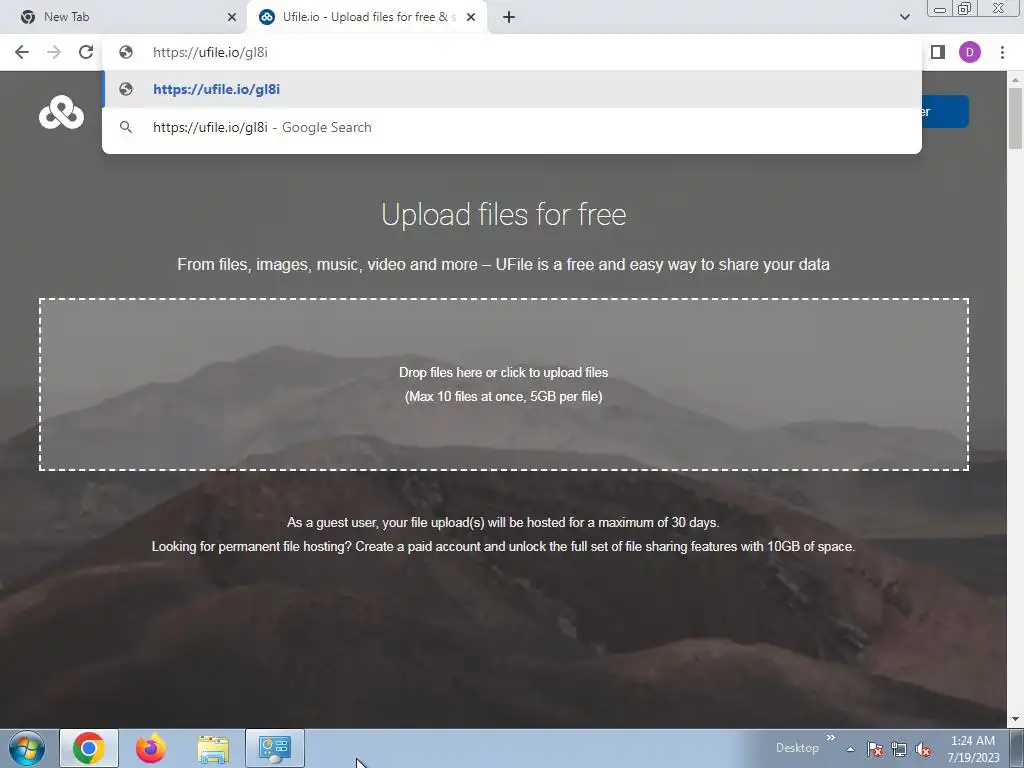Viewport: 1024px width, 768px height.
Task: Click the scrollbar up arrow
Action: [1015, 80]
